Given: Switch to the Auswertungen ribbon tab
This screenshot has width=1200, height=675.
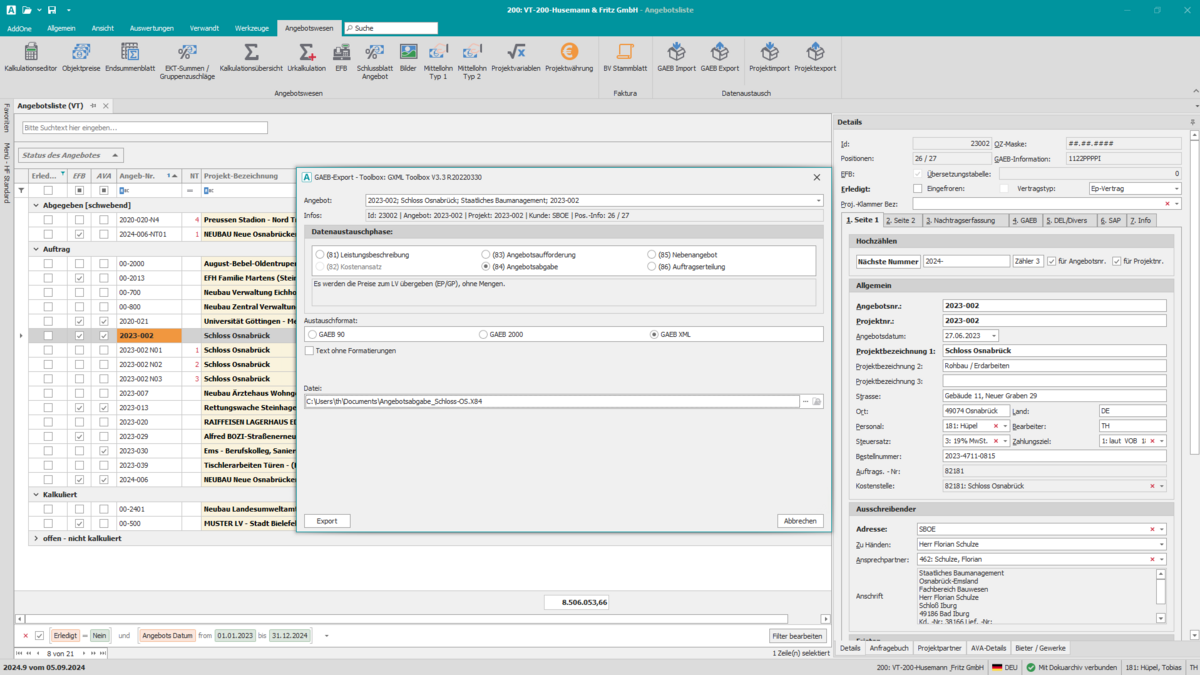Looking at the screenshot, I should click(x=151, y=28).
